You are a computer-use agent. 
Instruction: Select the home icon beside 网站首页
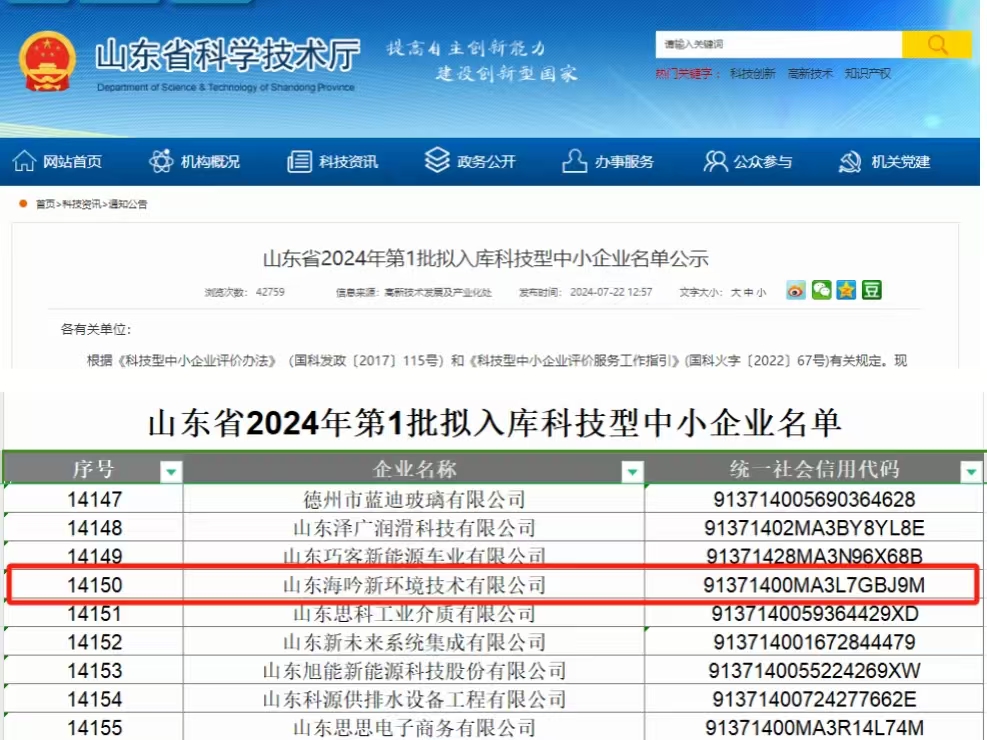point(27,161)
